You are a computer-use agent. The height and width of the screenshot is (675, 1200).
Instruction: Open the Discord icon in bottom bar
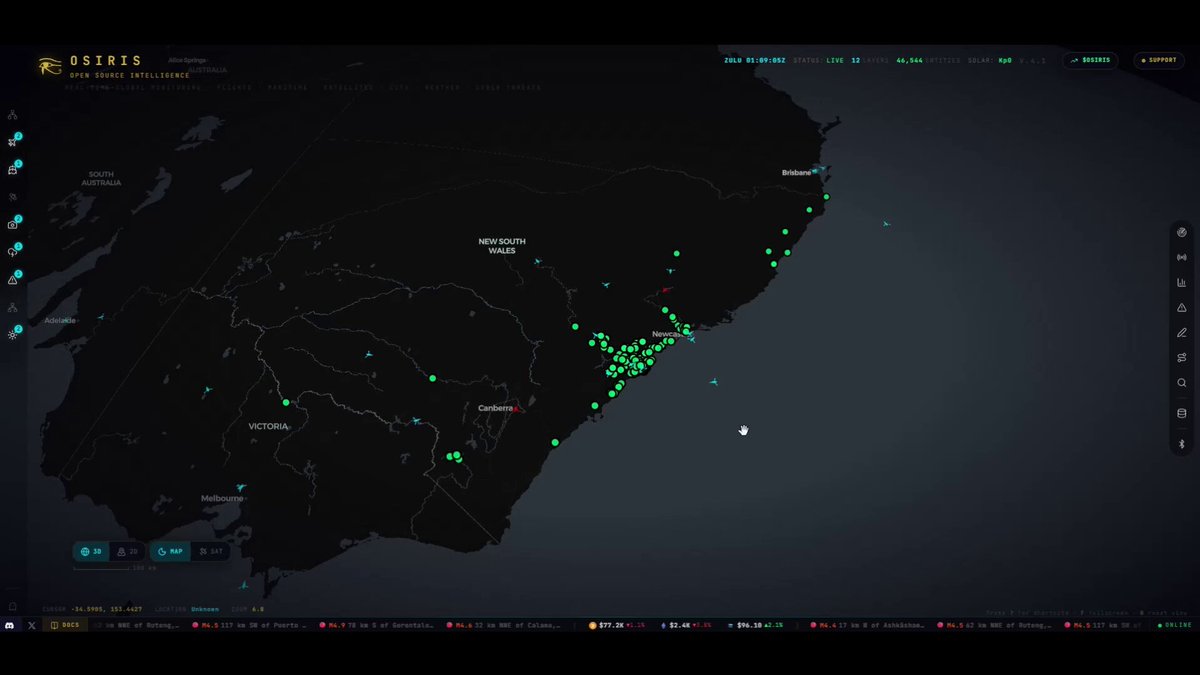point(10,625)
